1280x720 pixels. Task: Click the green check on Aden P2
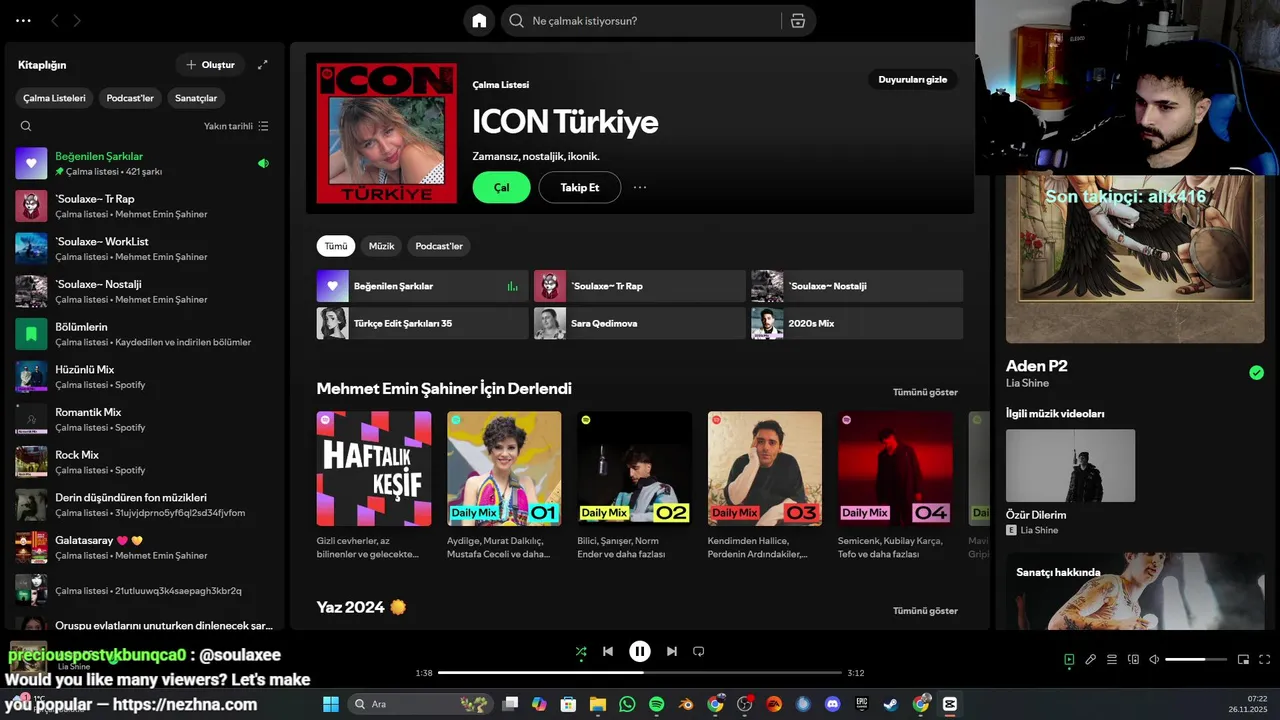point(1257,373)
